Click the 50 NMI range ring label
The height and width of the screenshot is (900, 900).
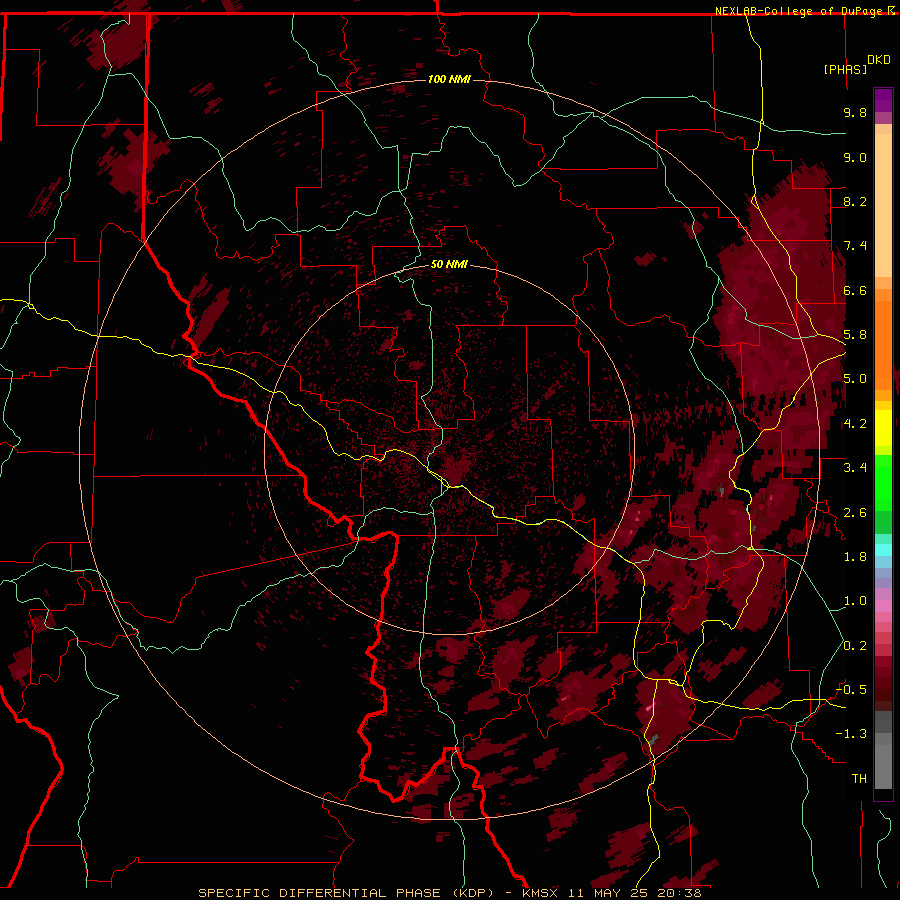pyautogui.click(x=449, y=264)
